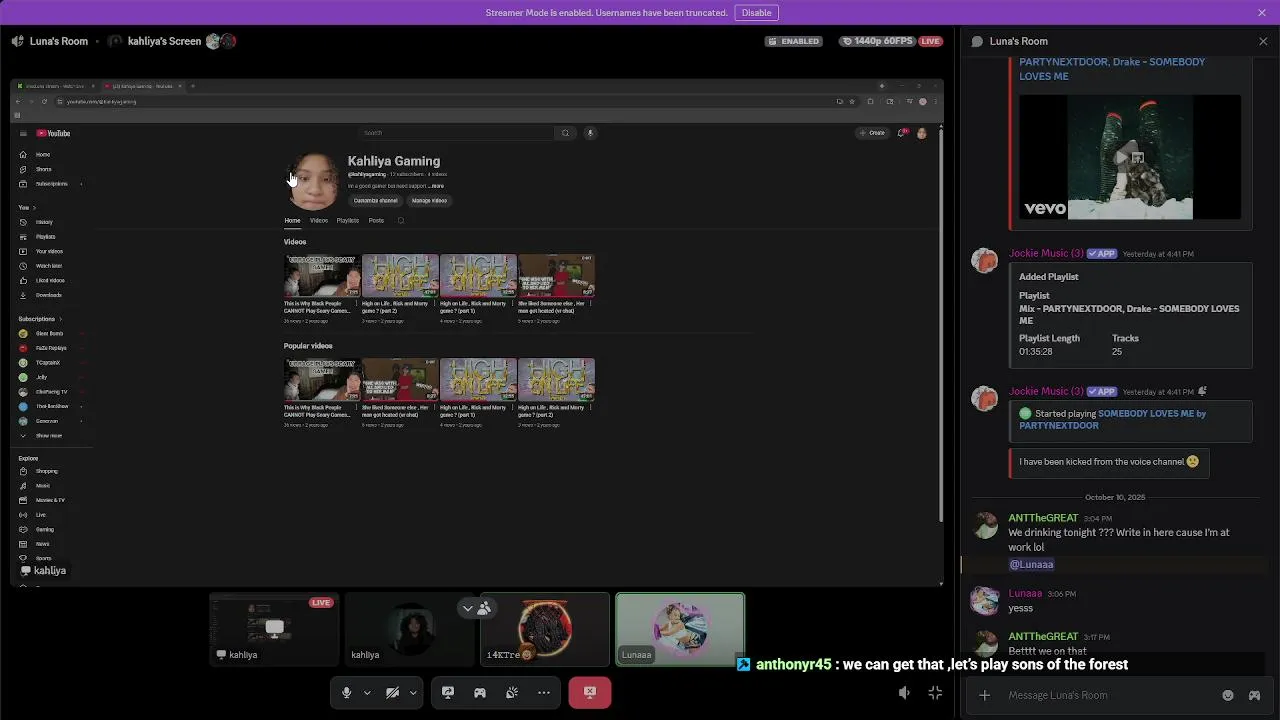Open Watch later in YouTube sidebar
This screenshot has width=1280, height=720.
tap(49, 266)
